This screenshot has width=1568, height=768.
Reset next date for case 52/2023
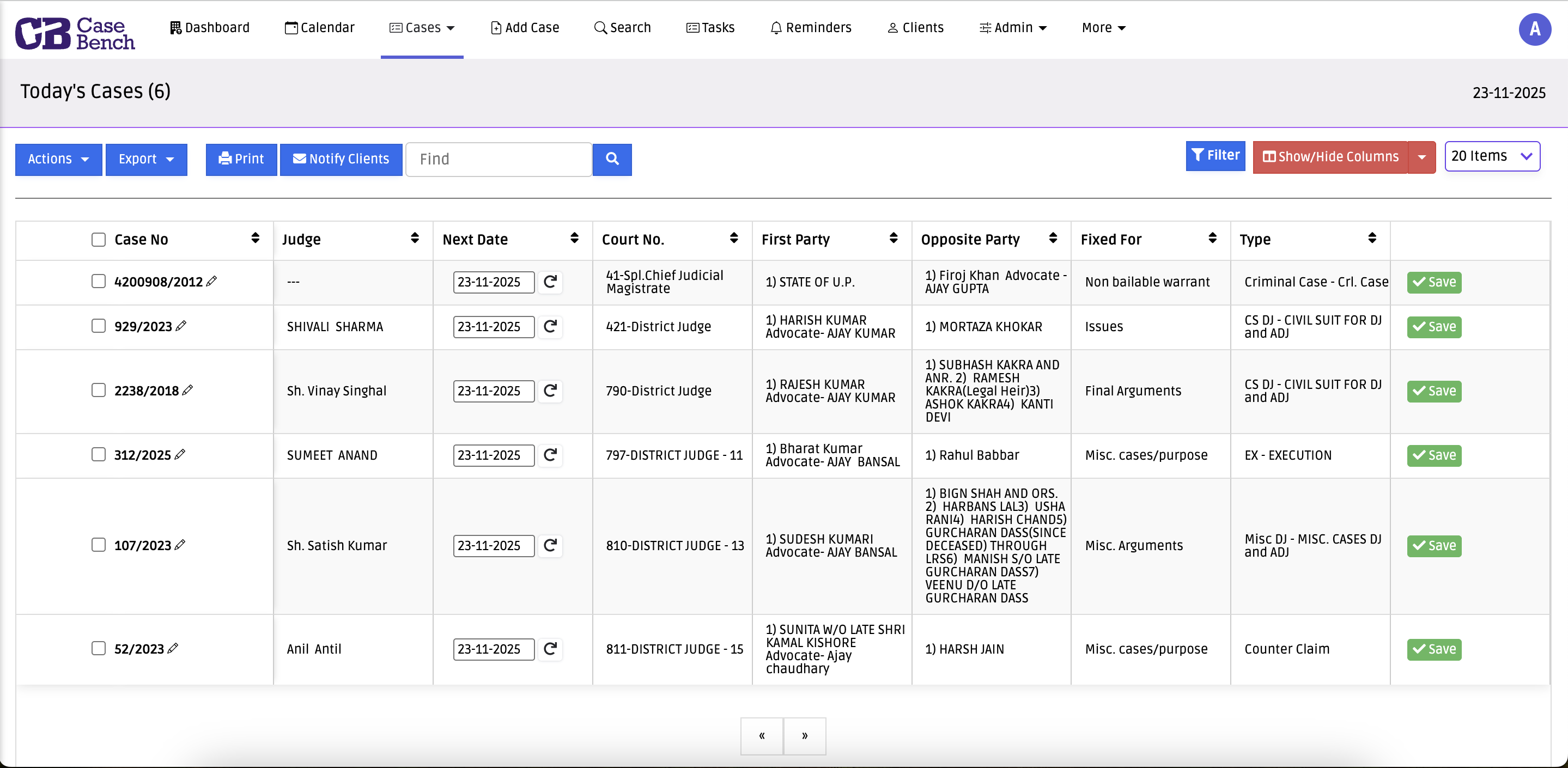coord(550,649)
